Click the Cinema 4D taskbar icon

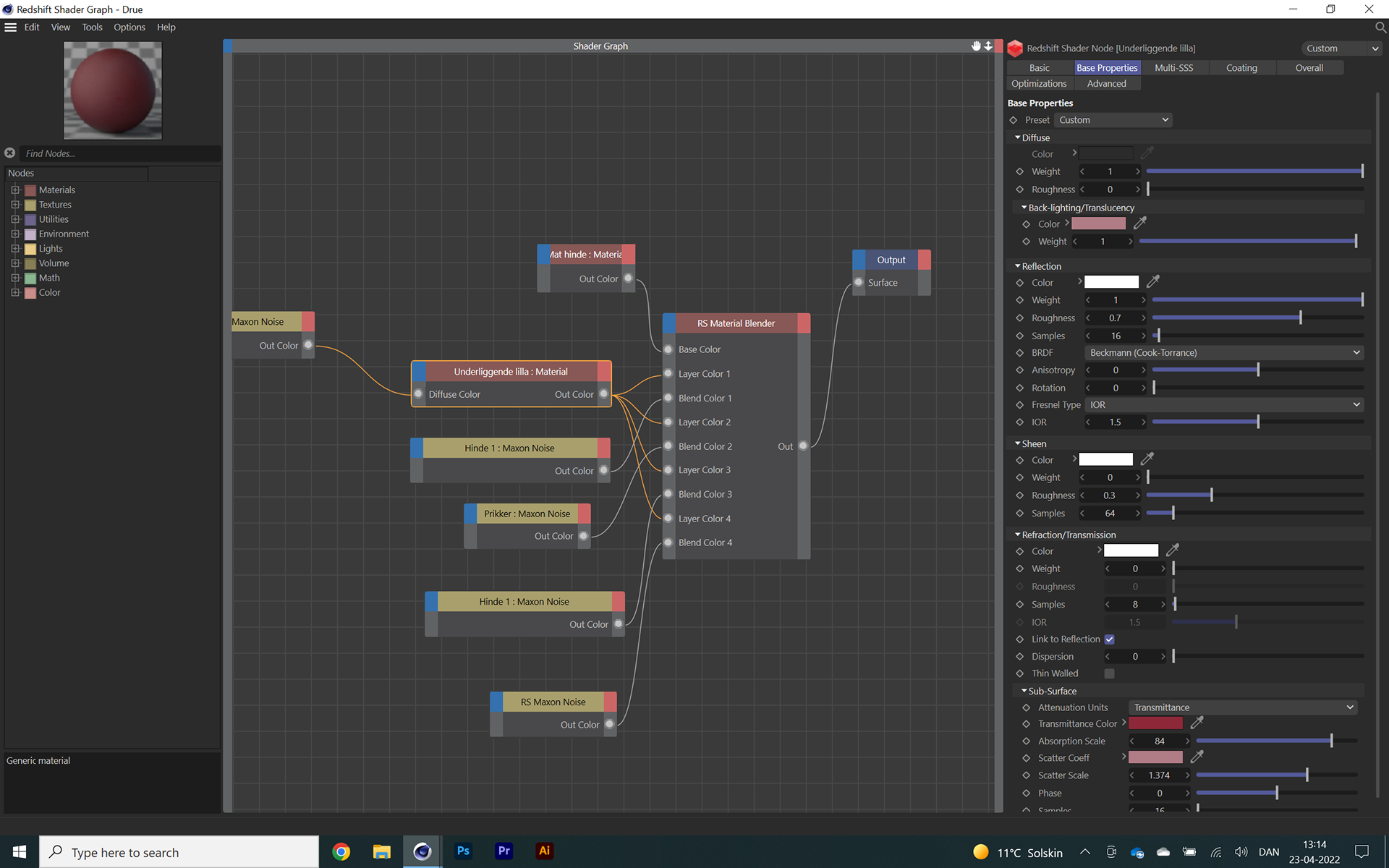[422, 851]
